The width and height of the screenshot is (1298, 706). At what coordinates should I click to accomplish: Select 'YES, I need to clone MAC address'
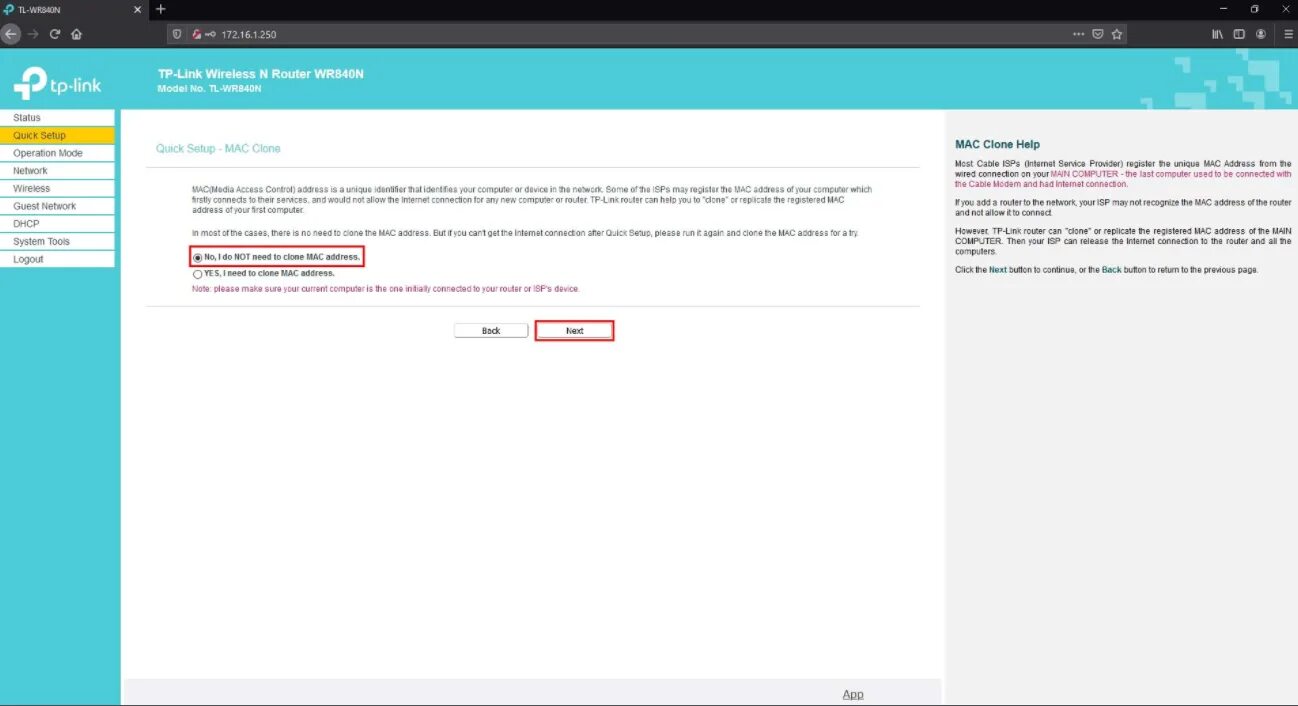coord(197,274)
